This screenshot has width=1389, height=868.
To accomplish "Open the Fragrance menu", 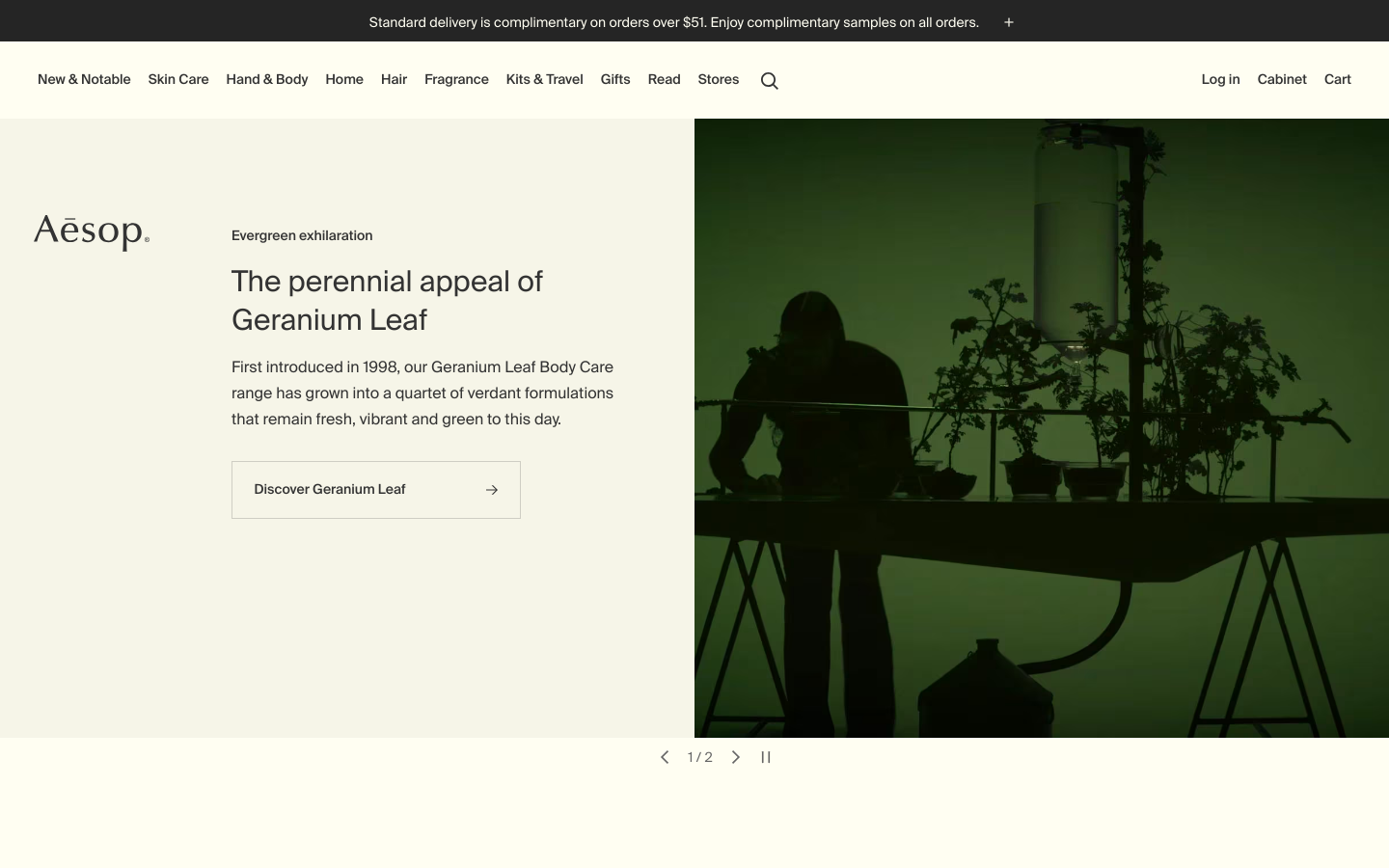I will (x=456, y=80).
